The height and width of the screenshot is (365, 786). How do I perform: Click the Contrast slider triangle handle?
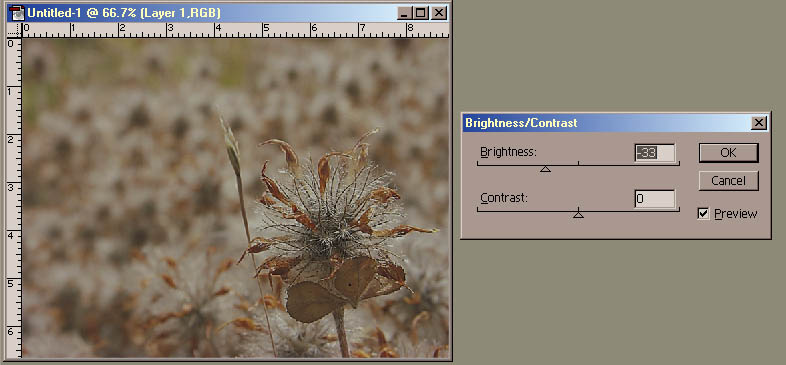click(578, 214)
